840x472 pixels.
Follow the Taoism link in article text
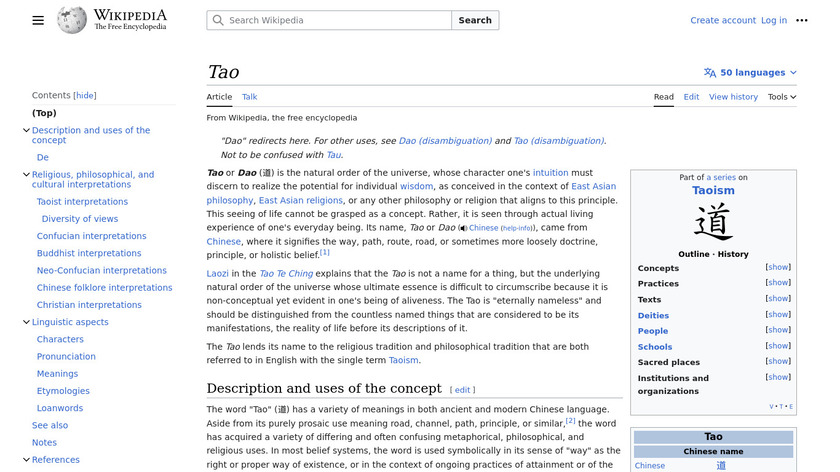403,361
